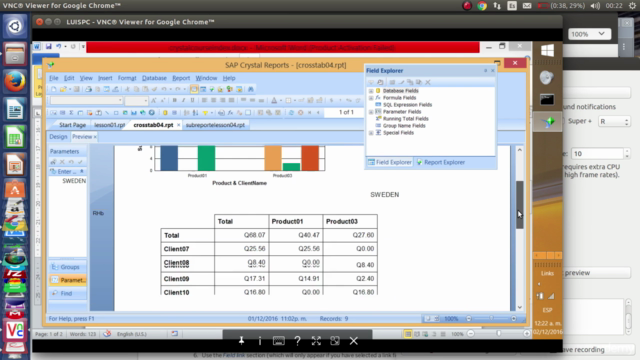Click the Cut scissors icon in the standard toolbar
Viewport: 640px width, 360px height.
point(127,89)
